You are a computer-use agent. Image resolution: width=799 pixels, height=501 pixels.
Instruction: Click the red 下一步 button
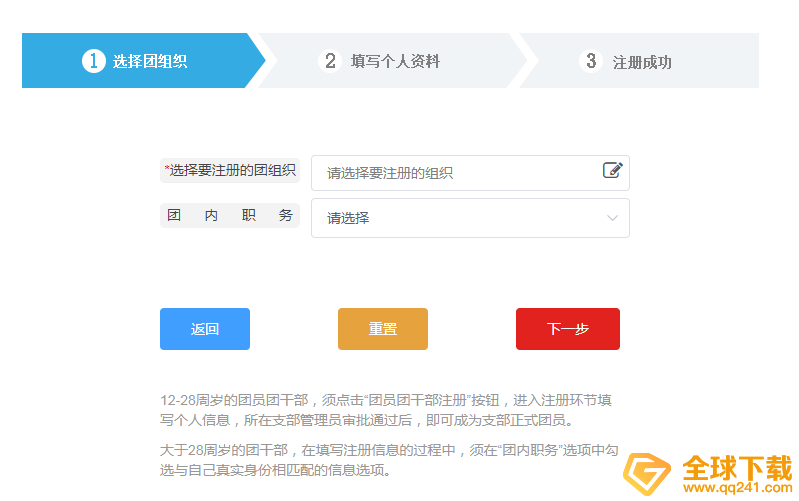click(568, 329)
